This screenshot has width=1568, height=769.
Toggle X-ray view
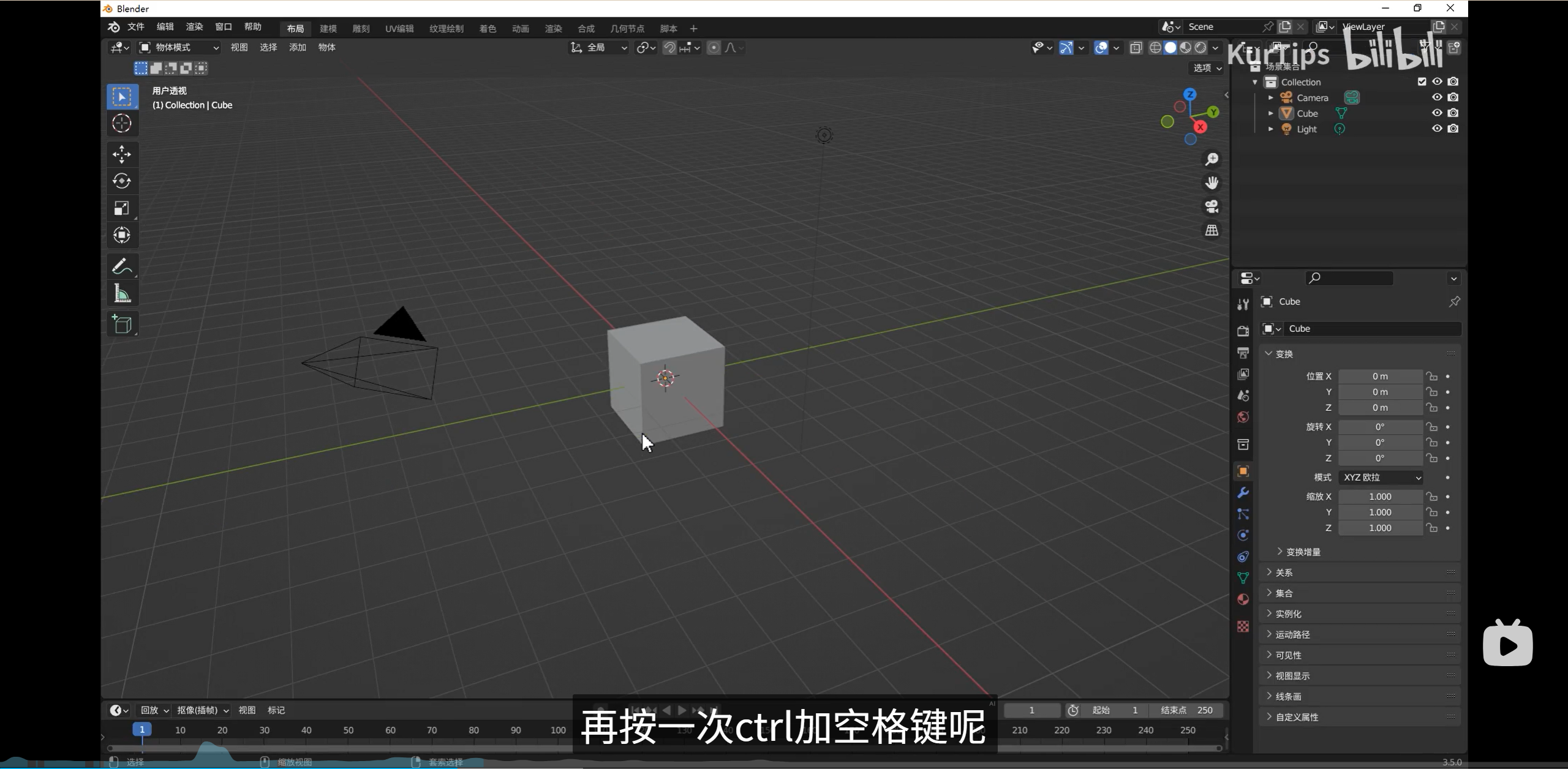point(1136,48)
